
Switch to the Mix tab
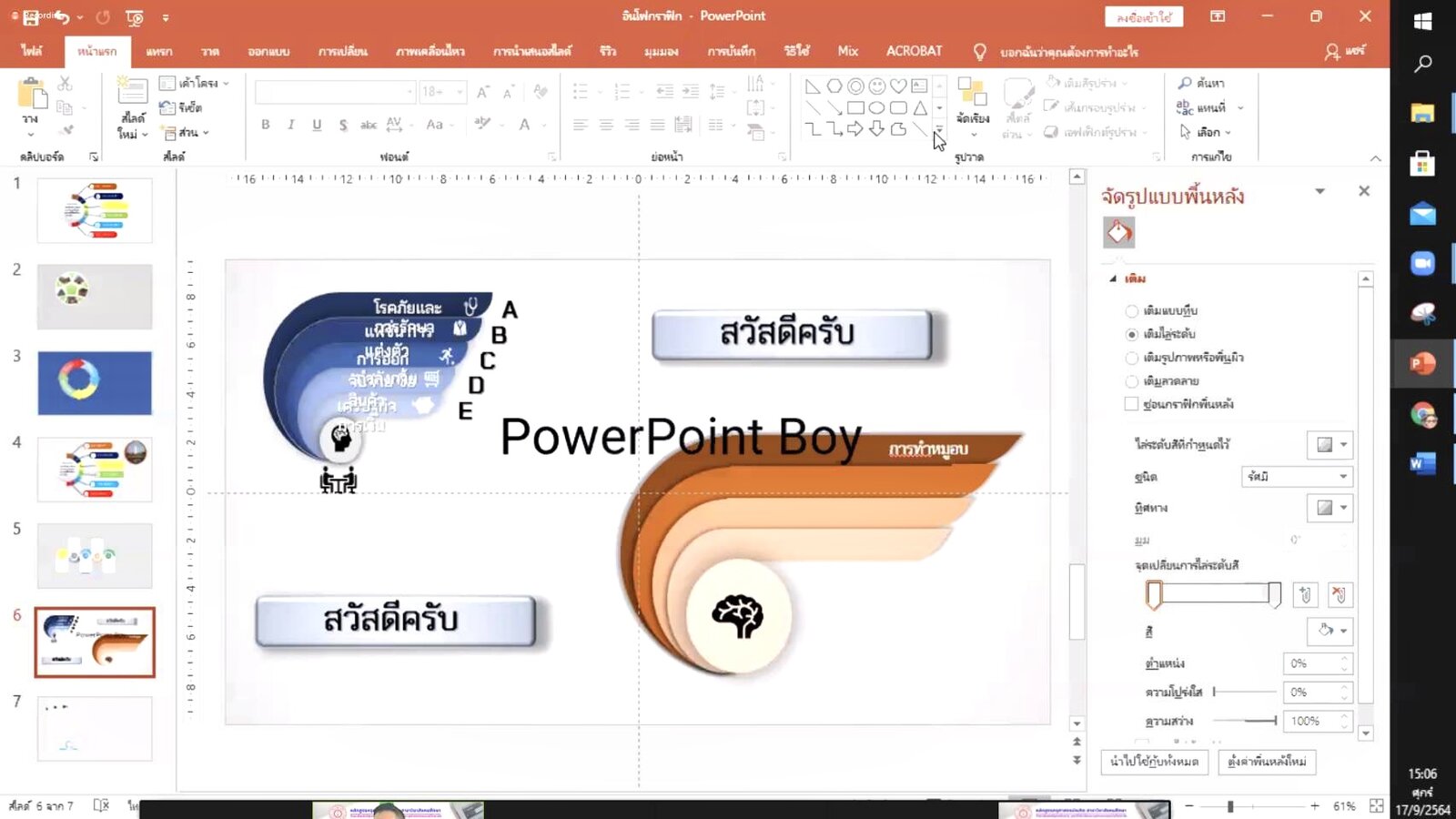coord(848,51)
